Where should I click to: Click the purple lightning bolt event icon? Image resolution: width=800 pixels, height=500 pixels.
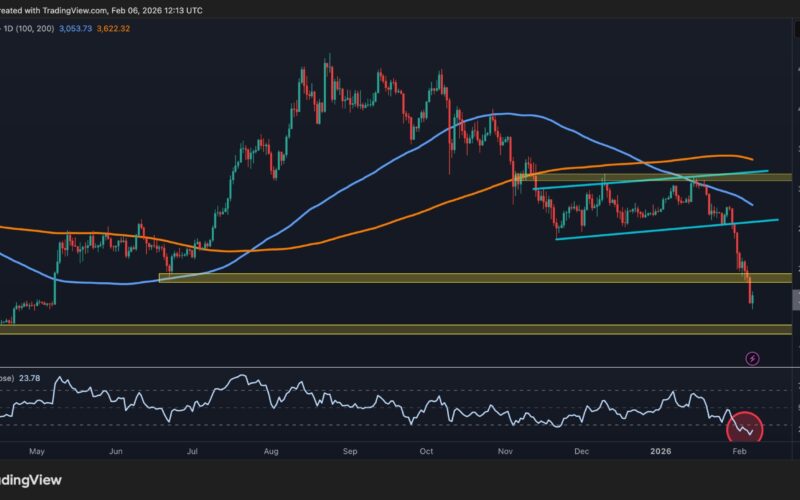click(x=753, y=357)
